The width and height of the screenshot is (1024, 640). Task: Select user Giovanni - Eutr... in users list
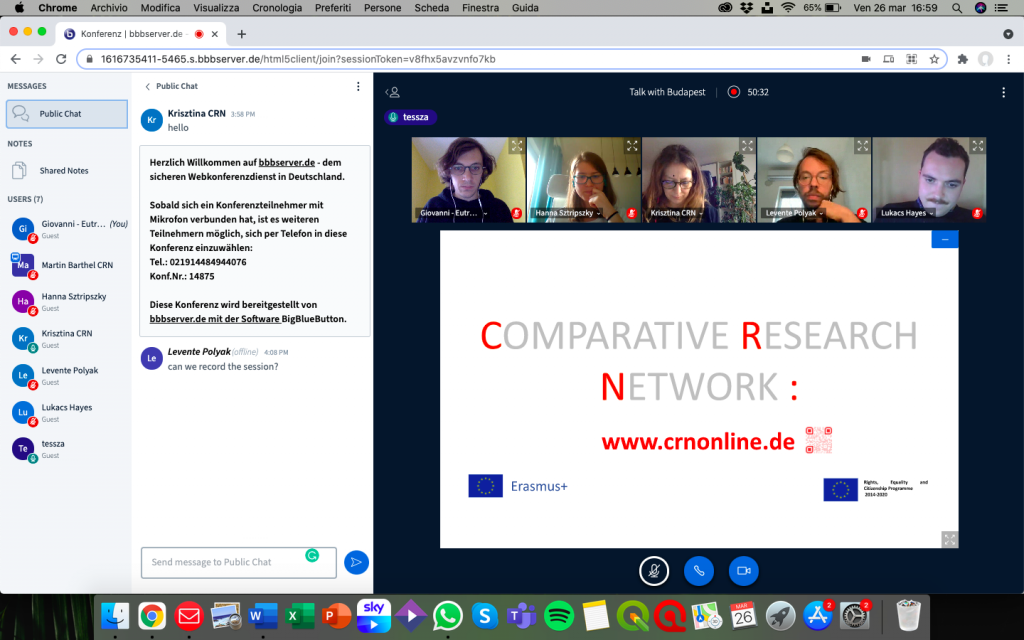[x=67, y=229]
